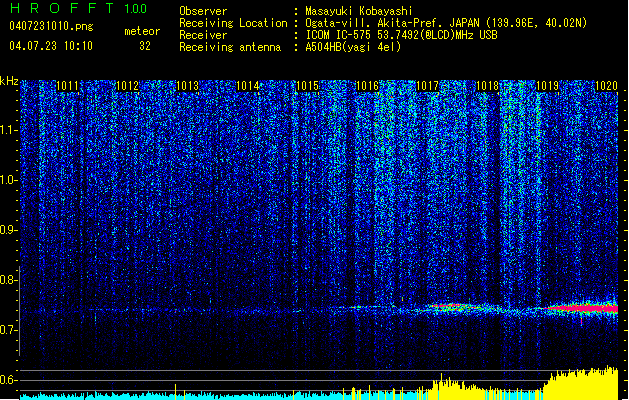Click the long magenta echo below the 1020 marker
Image resolution: width=629 pixels, height=400 pixels.
tap(584, 308)
